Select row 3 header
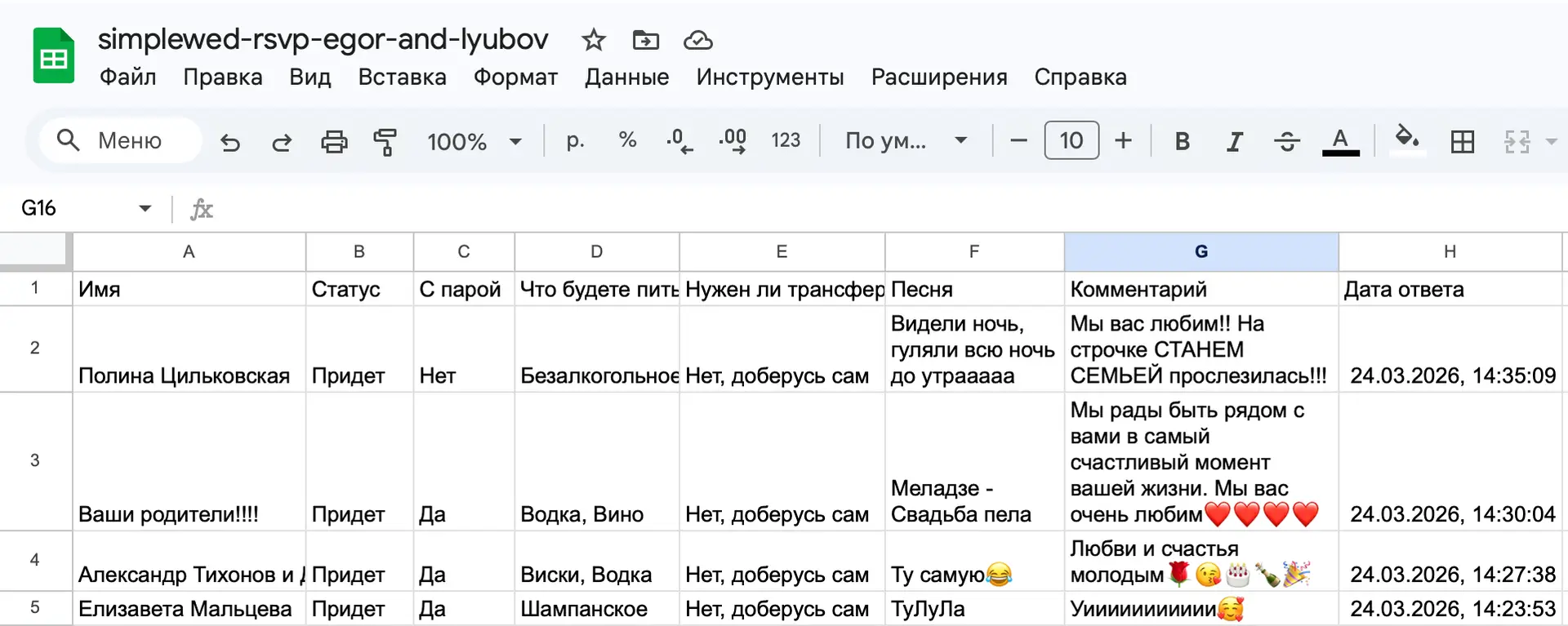Image resolution: width=1568 pixels, height=626 pixels. [35, 460]
